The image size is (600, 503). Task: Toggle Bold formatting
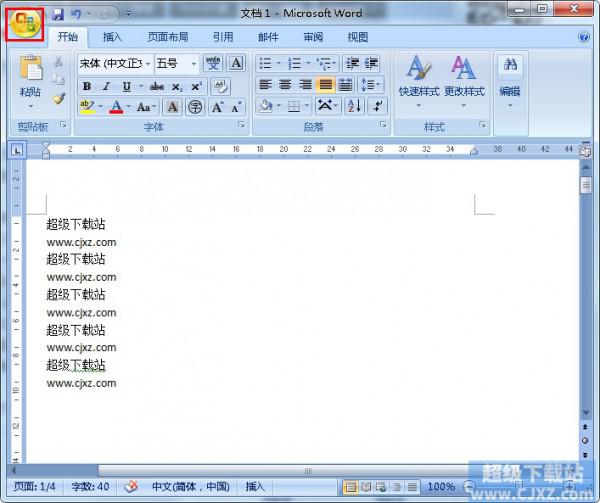pos(87,86)
